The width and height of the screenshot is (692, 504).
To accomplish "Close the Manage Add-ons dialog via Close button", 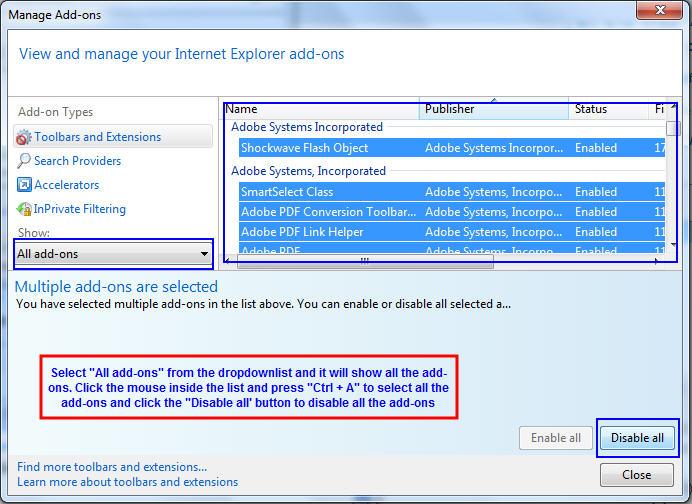I will pyautogui.click(x=637, y=475).
